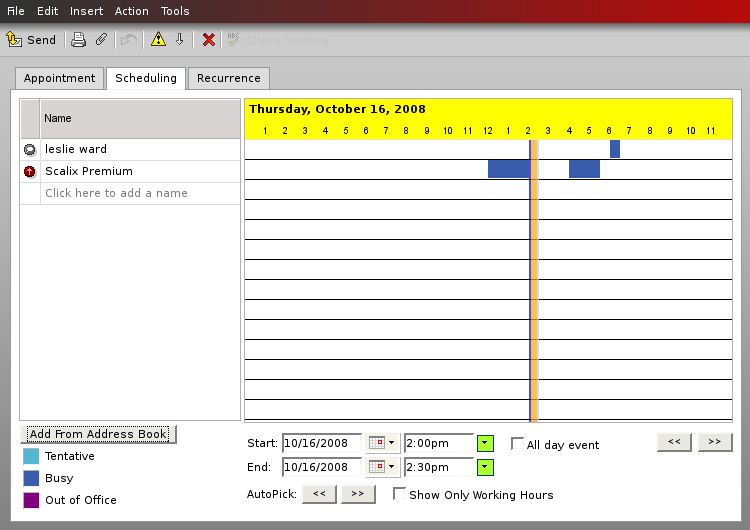The width and height of the screenshot is (750, 530).
Task: Open the End date calendar picker
Action: click(x=381, y=467)
